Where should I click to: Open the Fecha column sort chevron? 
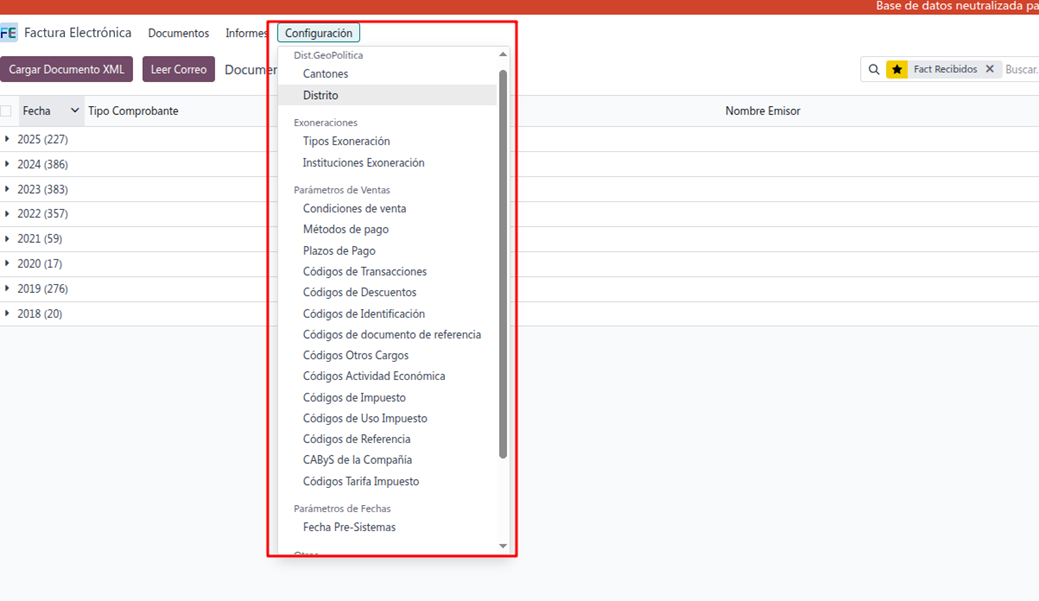tap(74, 111)
